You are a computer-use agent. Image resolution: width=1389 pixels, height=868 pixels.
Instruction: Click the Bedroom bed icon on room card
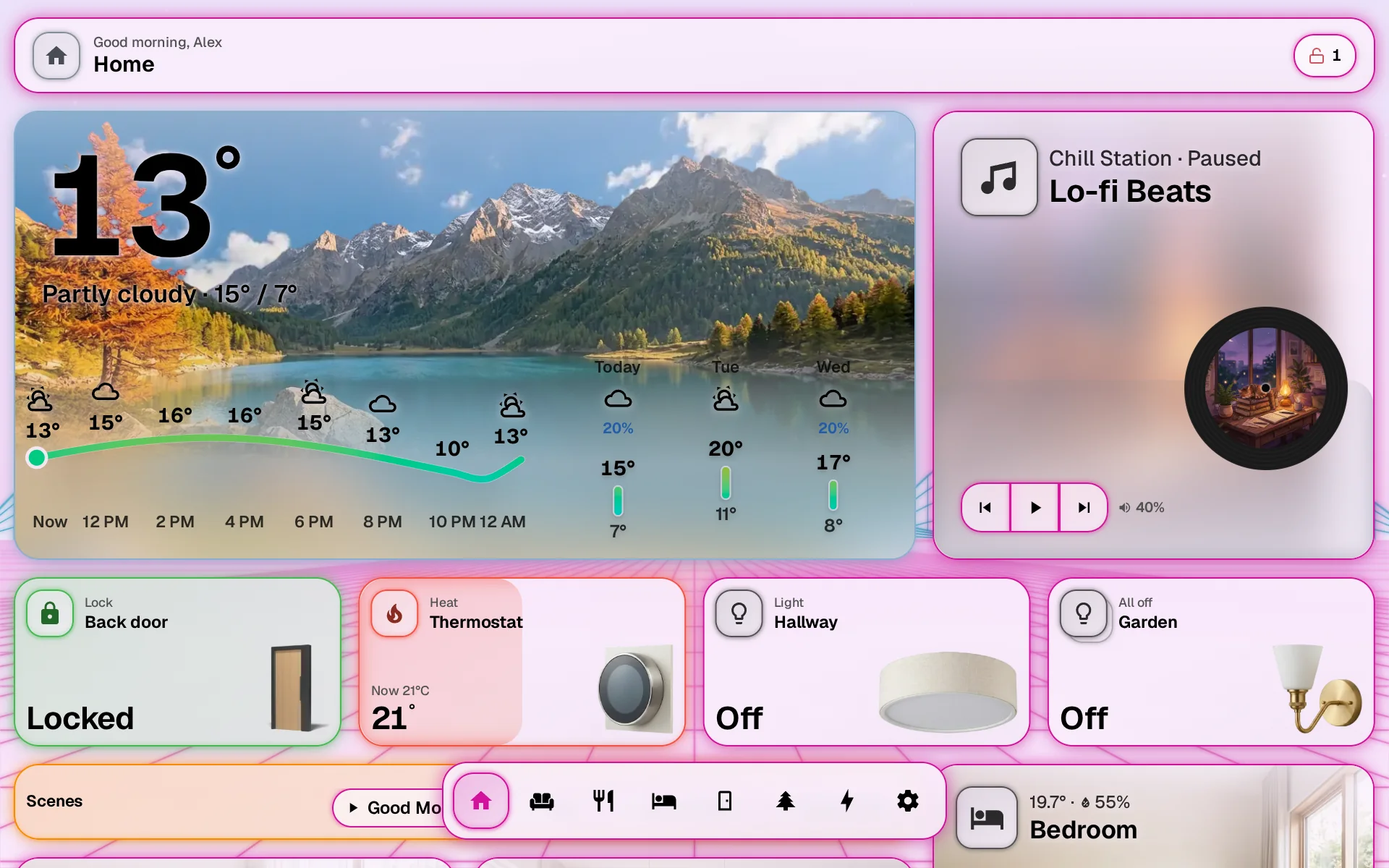pos(987,817)
